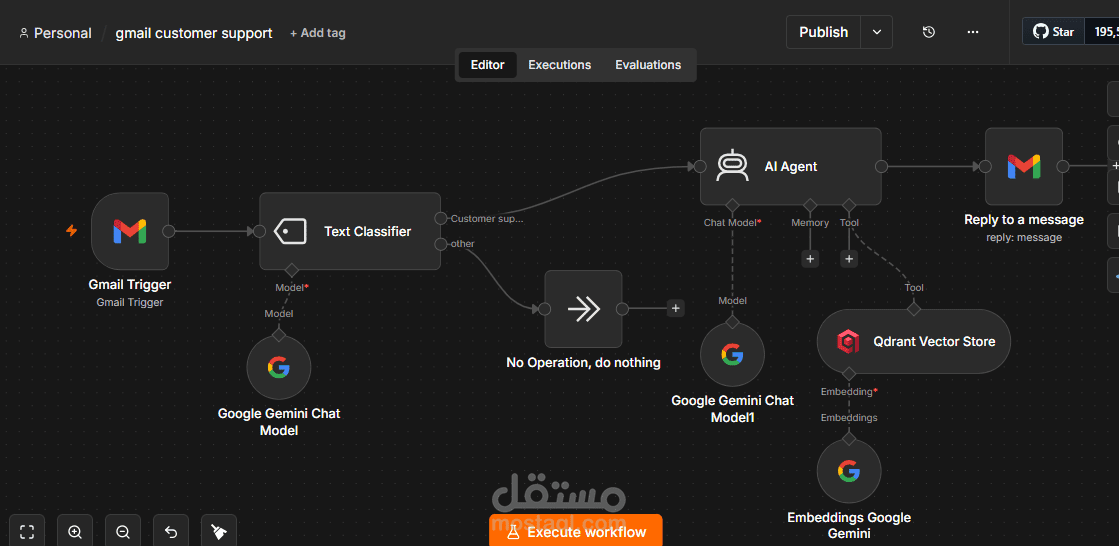This screenshot has height=546, width=1119.
Task: Open the AI Agent node
Action: tap(791, 166)
